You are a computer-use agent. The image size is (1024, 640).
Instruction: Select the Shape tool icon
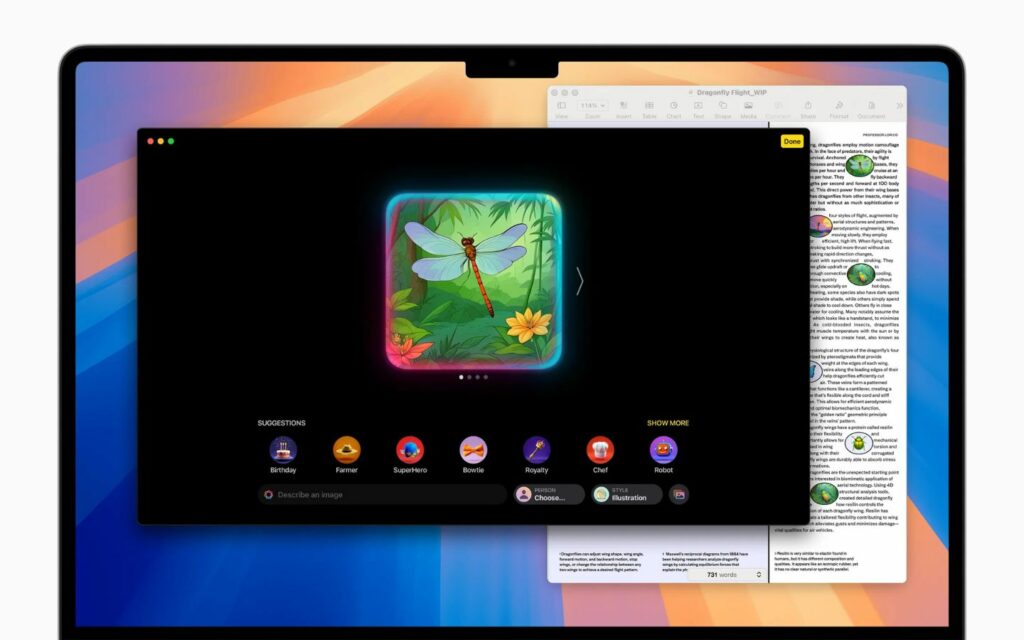[x=723, y=106]
